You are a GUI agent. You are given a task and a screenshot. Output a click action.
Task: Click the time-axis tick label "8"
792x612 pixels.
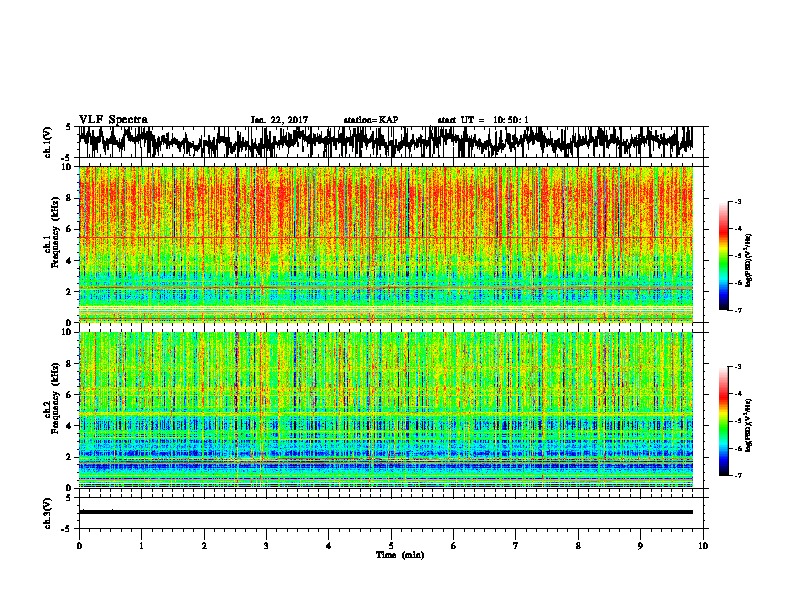578,546
